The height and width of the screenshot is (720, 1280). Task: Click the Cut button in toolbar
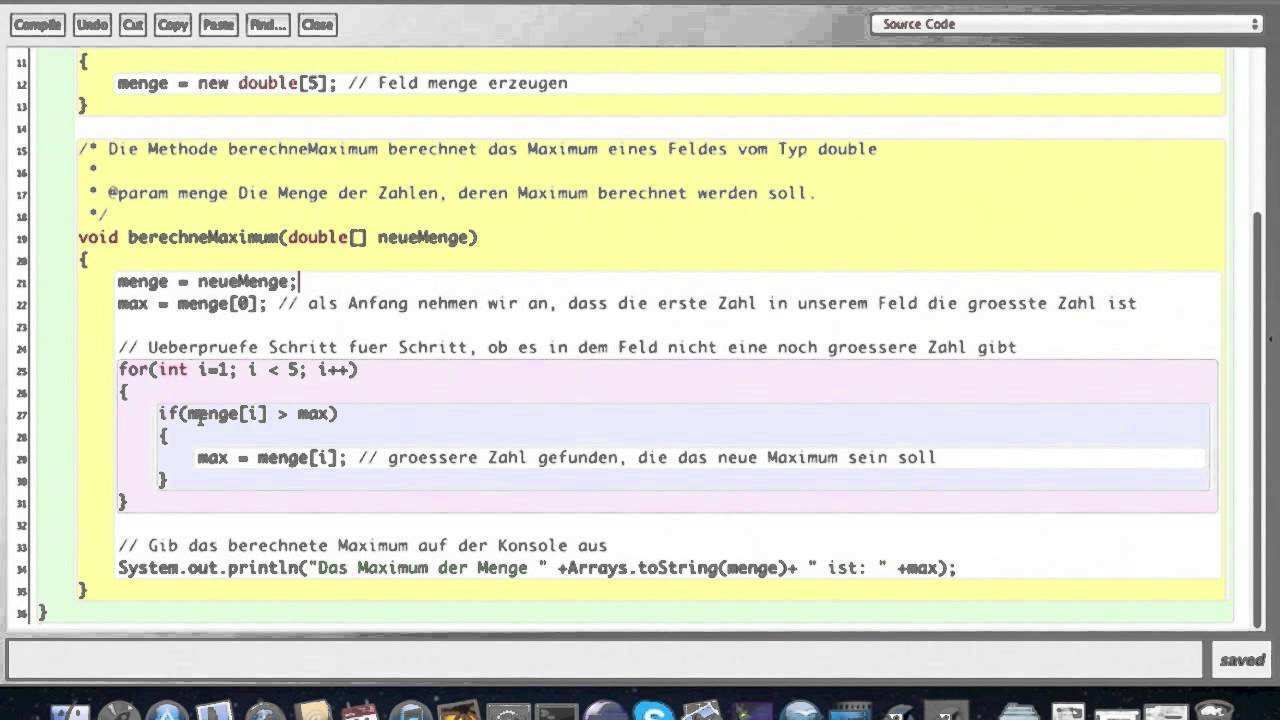(x=132, y=25)
